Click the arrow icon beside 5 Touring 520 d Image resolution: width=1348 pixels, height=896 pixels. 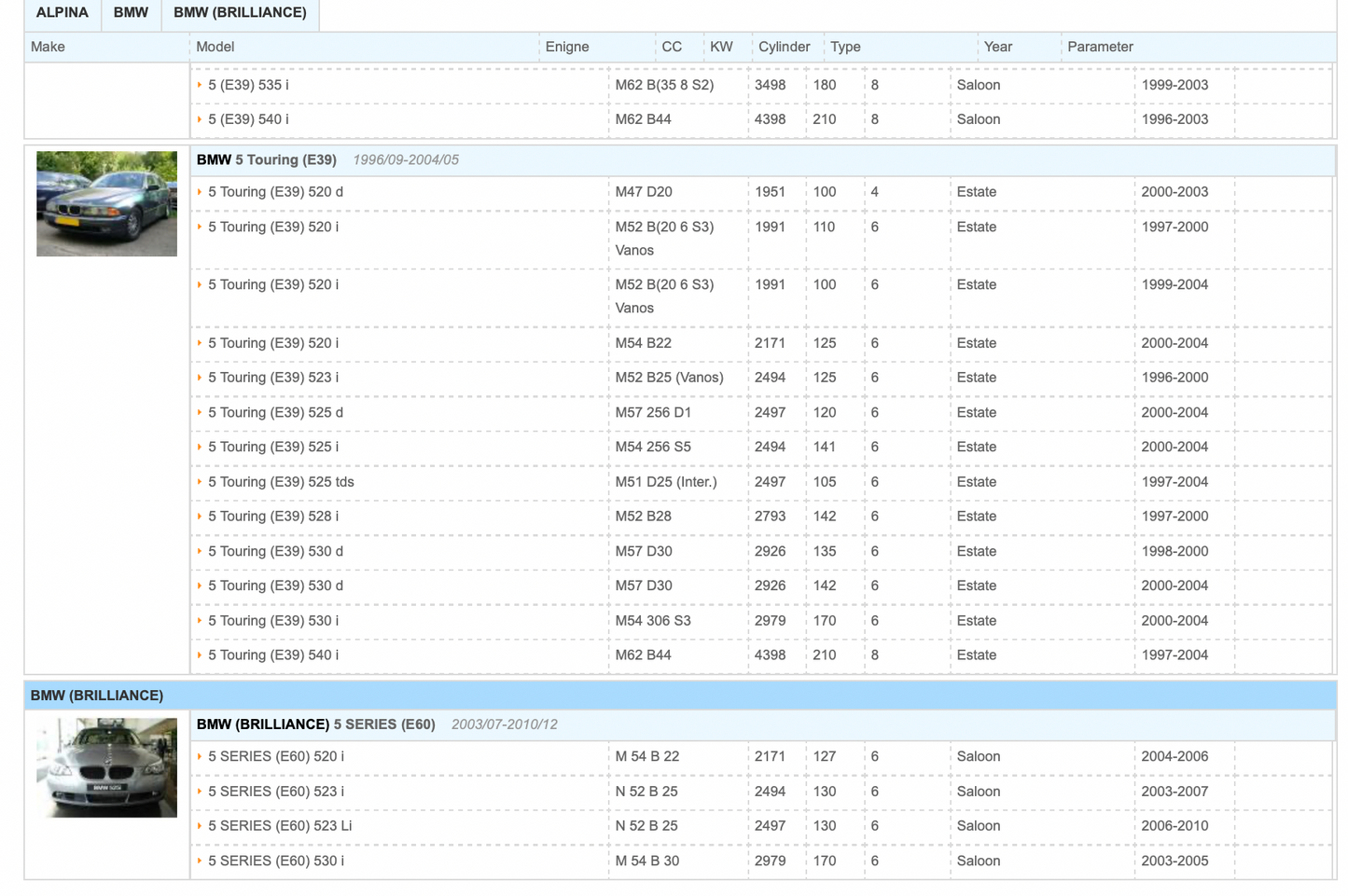point(200,192)
